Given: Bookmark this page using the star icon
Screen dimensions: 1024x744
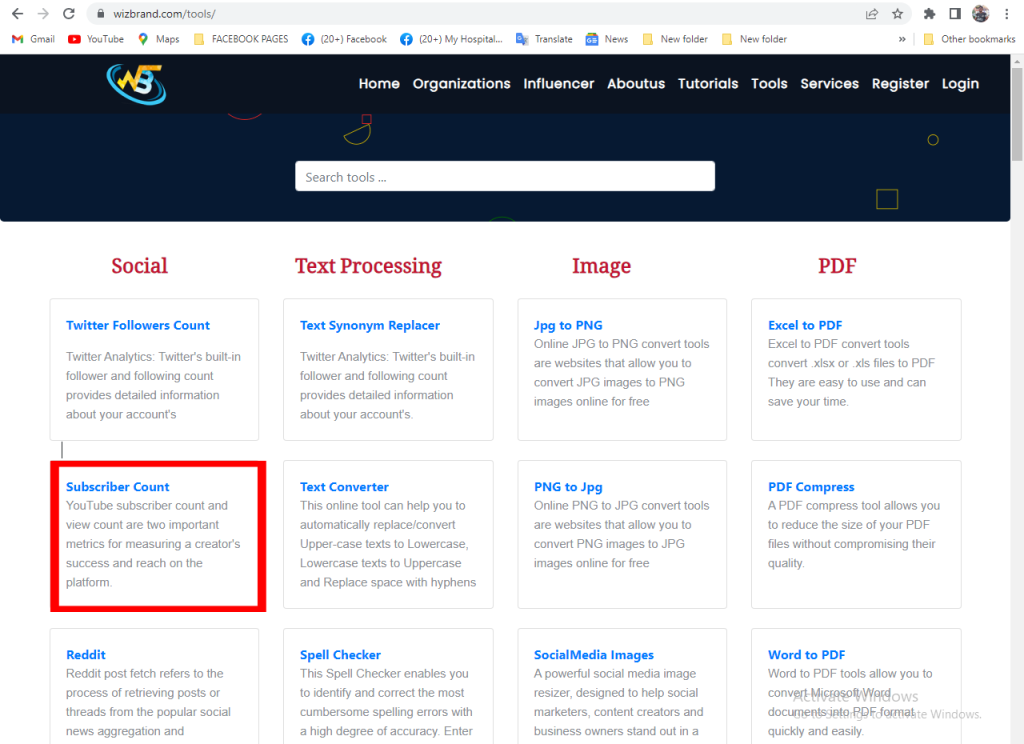Looking at the screenshot, I should coord(897,14).
